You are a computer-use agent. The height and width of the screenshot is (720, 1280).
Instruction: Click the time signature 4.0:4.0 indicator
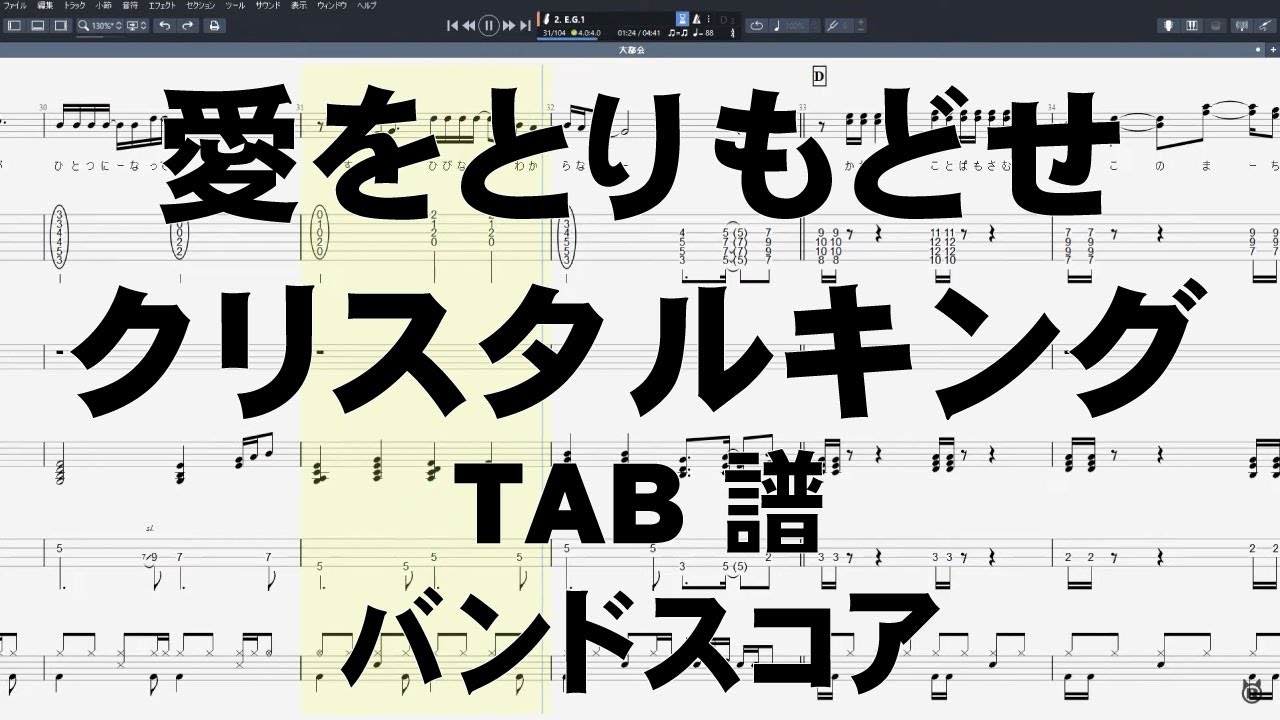[589, 33]
